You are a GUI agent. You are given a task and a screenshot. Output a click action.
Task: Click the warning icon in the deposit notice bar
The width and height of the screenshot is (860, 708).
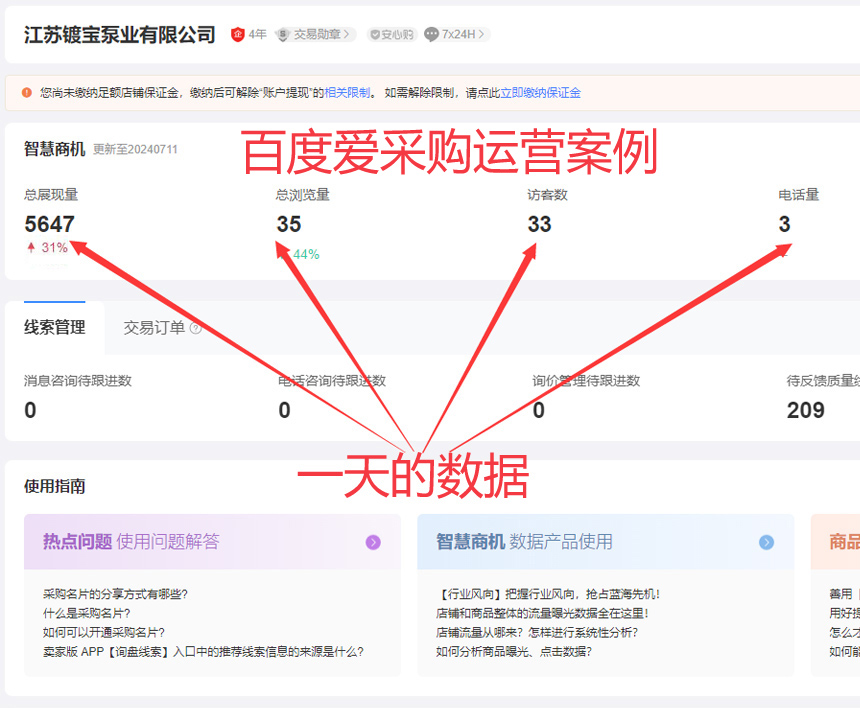click(25, 92)
